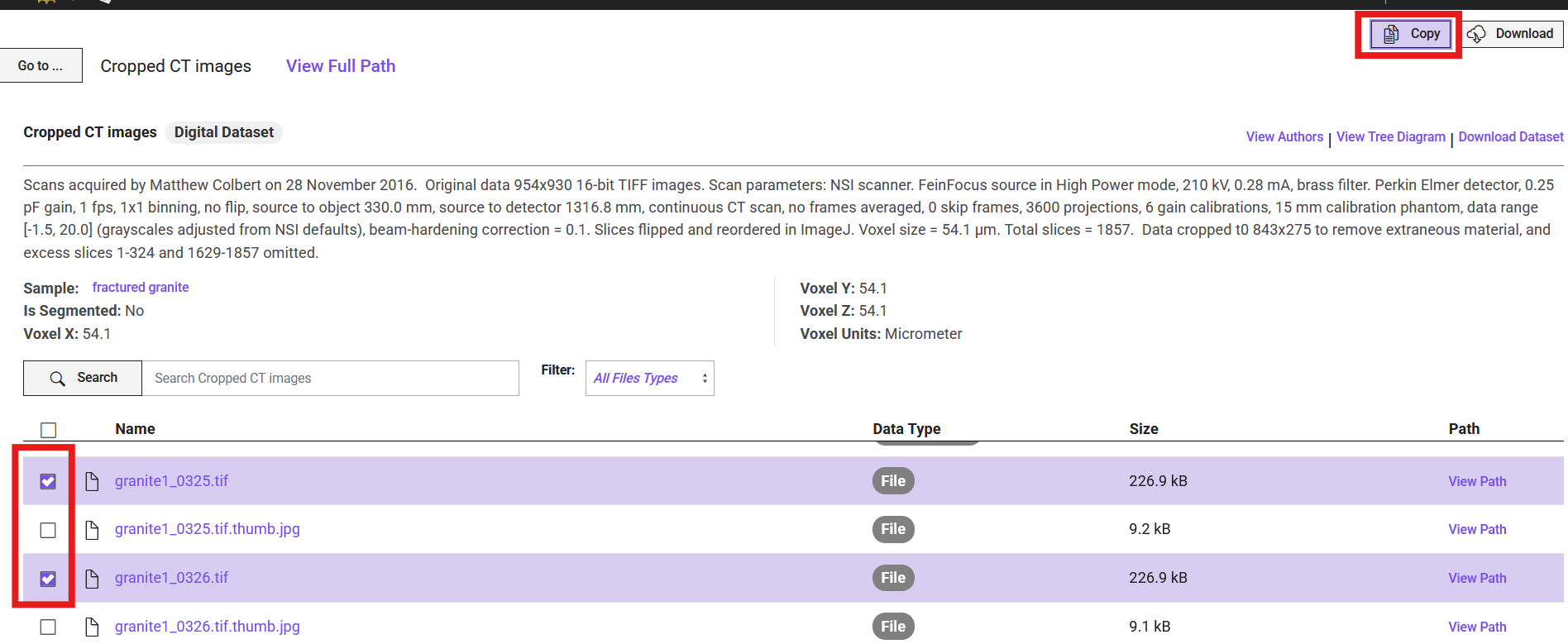The image size is (1568, 644).
Task: Click the Copy document icon
Action: 1391,34
